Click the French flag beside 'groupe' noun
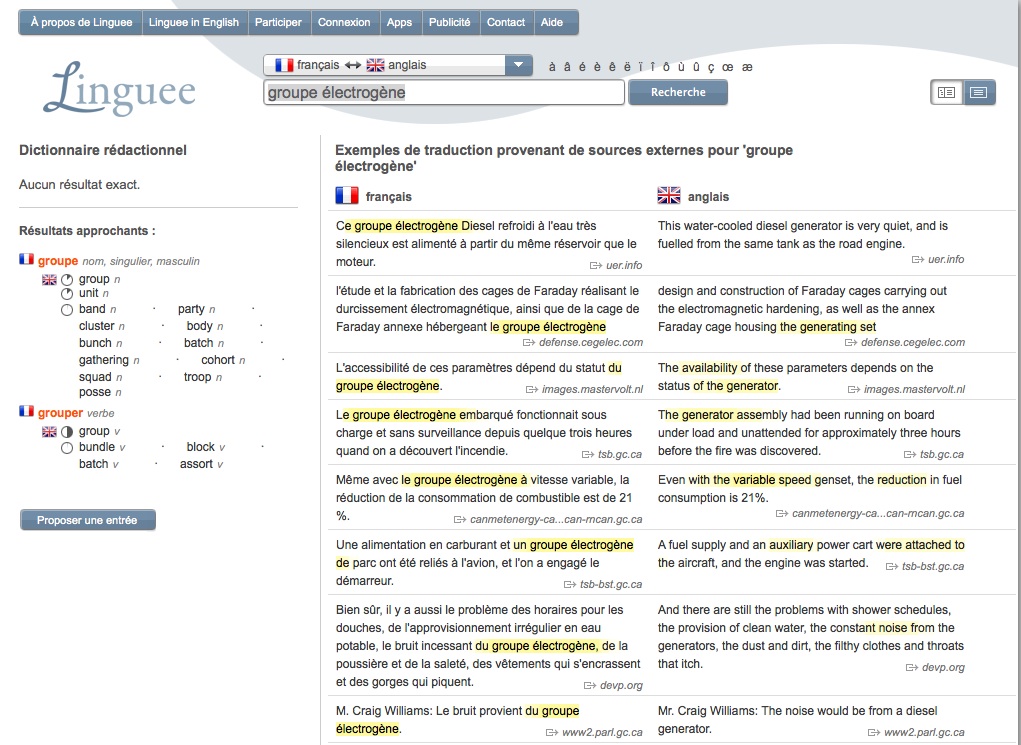Viewport: 1021px width, 745px height. tap(27, 260)
